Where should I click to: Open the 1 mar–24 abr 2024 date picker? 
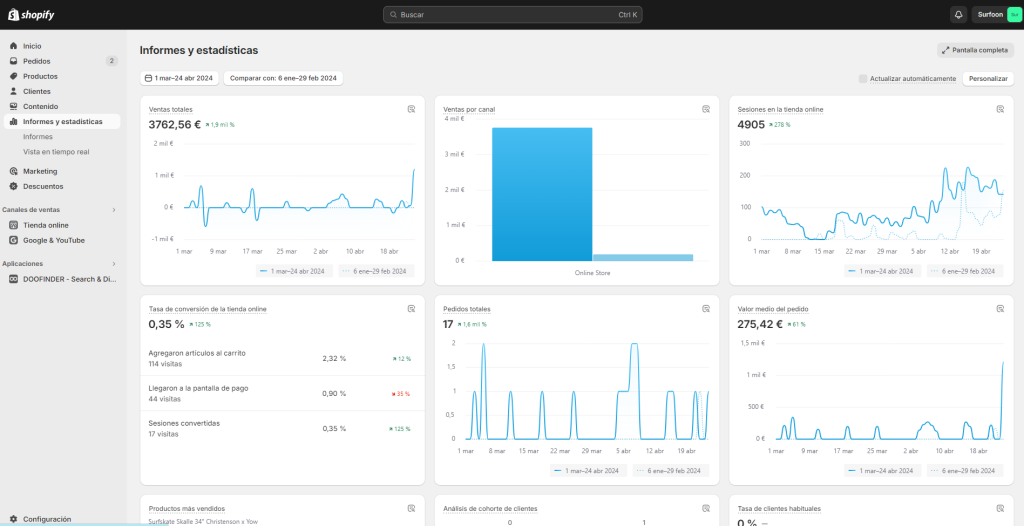(x=179, y=78)
